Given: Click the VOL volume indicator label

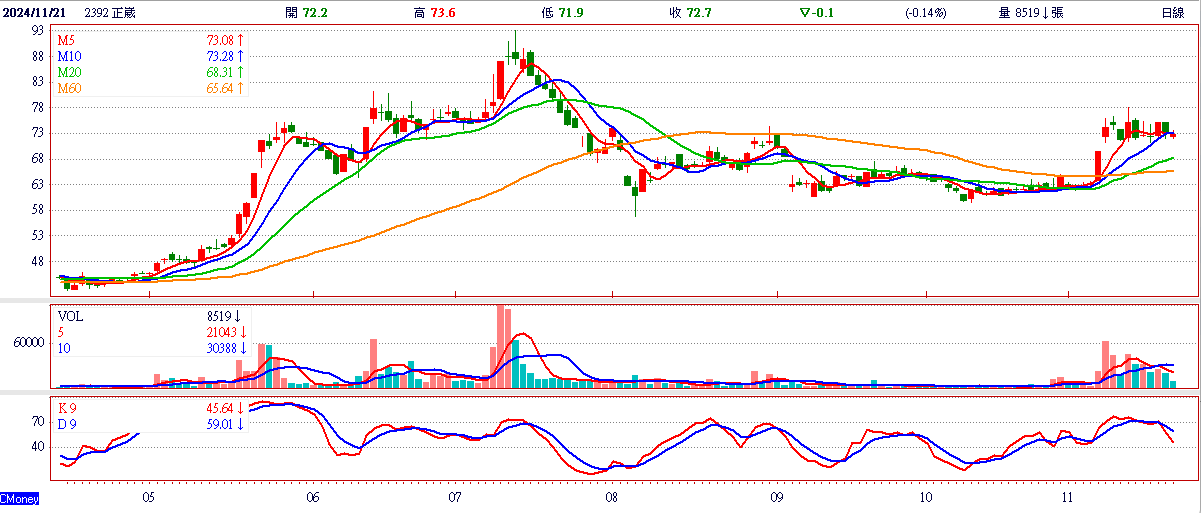Looking at the screenshot, I should 71,314.
